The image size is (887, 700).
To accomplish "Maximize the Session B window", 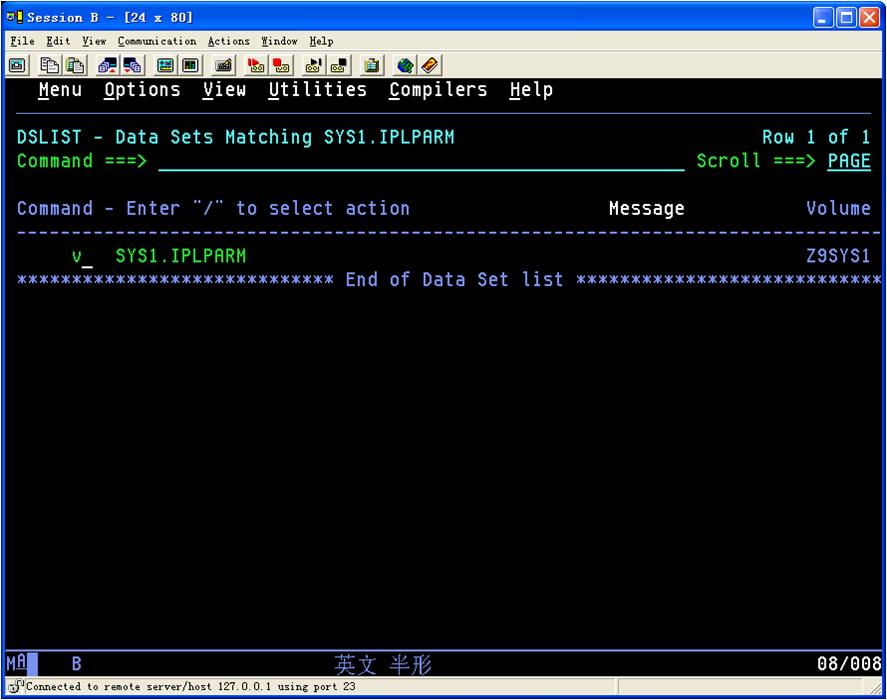I will [x=846, y=18].
